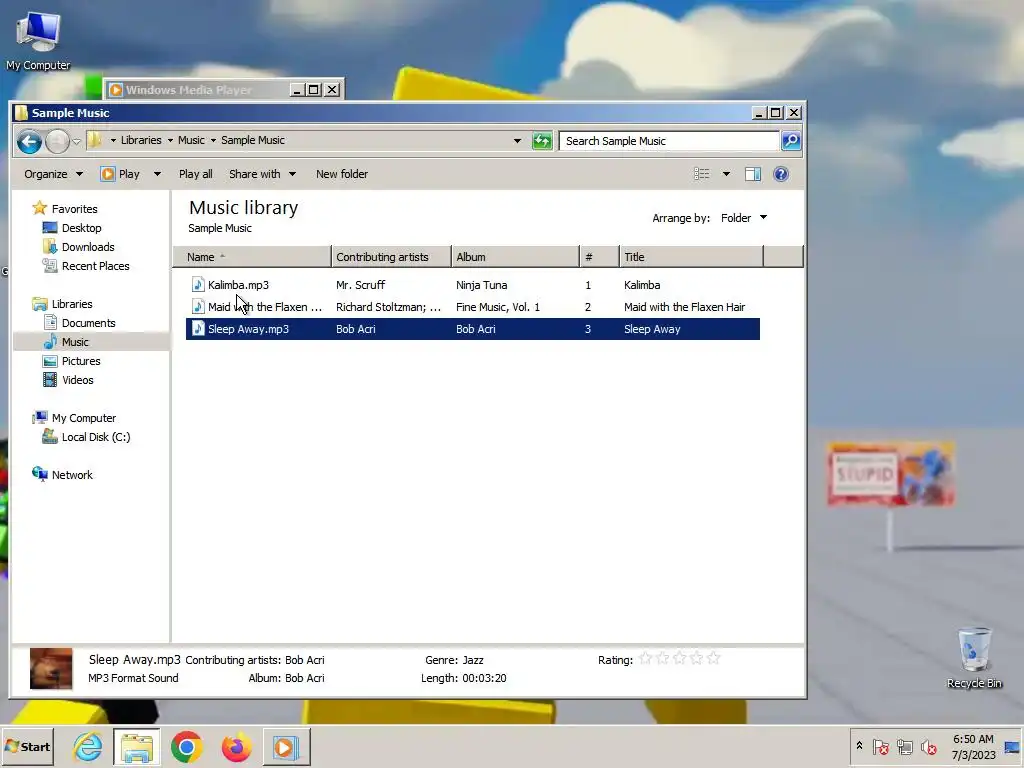The image size is (1024, 768).
Task: Show hidden tray icons arrow
Action: pos(859,745)
